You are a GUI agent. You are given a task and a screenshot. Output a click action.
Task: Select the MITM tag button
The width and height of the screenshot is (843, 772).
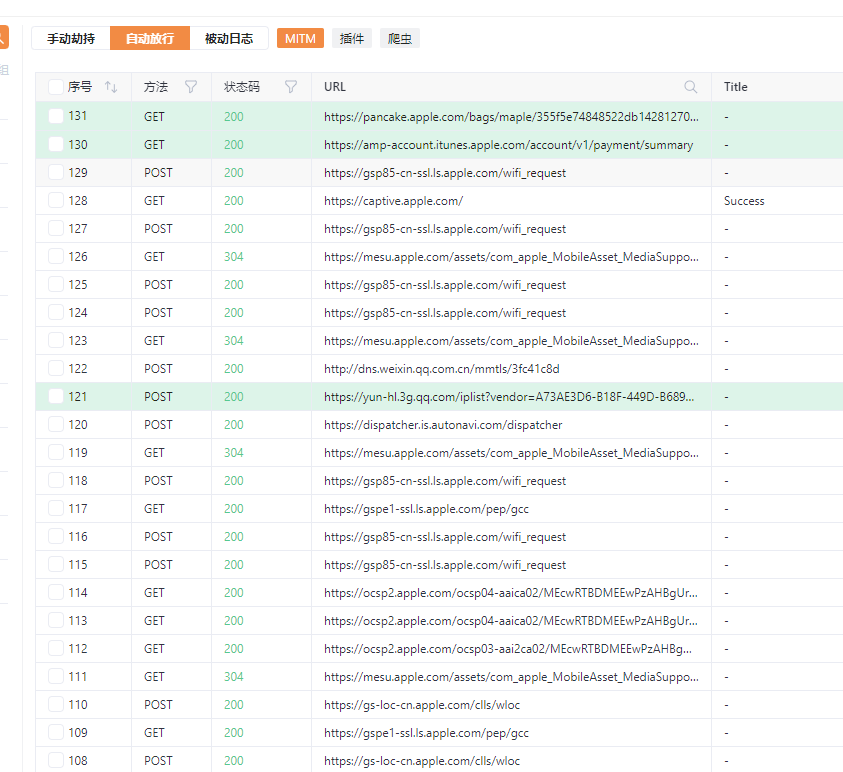pyautogui.click(x=300, y=38)
